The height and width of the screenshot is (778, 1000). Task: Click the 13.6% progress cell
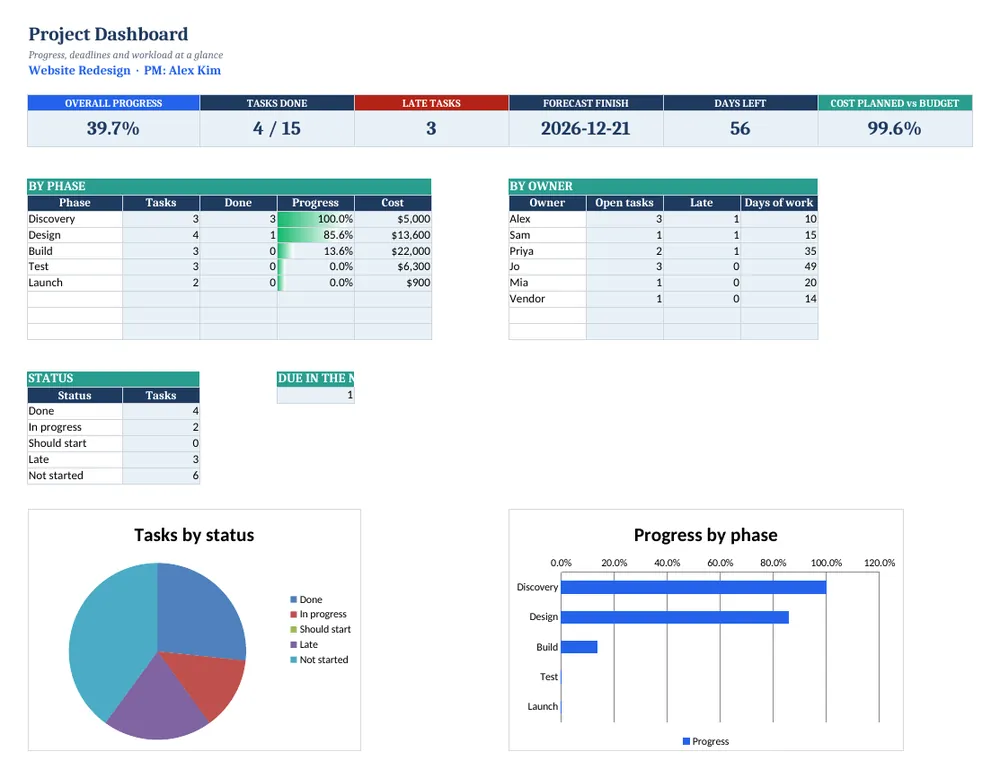tap(316, 251)
